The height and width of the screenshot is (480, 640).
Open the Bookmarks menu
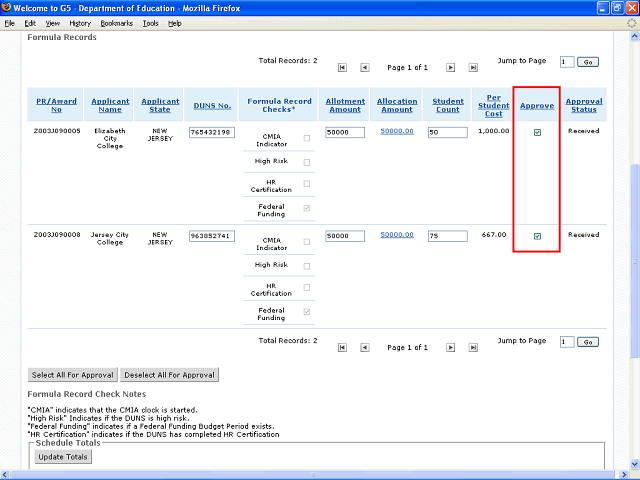pyautogui.click(x=116, y=22)
